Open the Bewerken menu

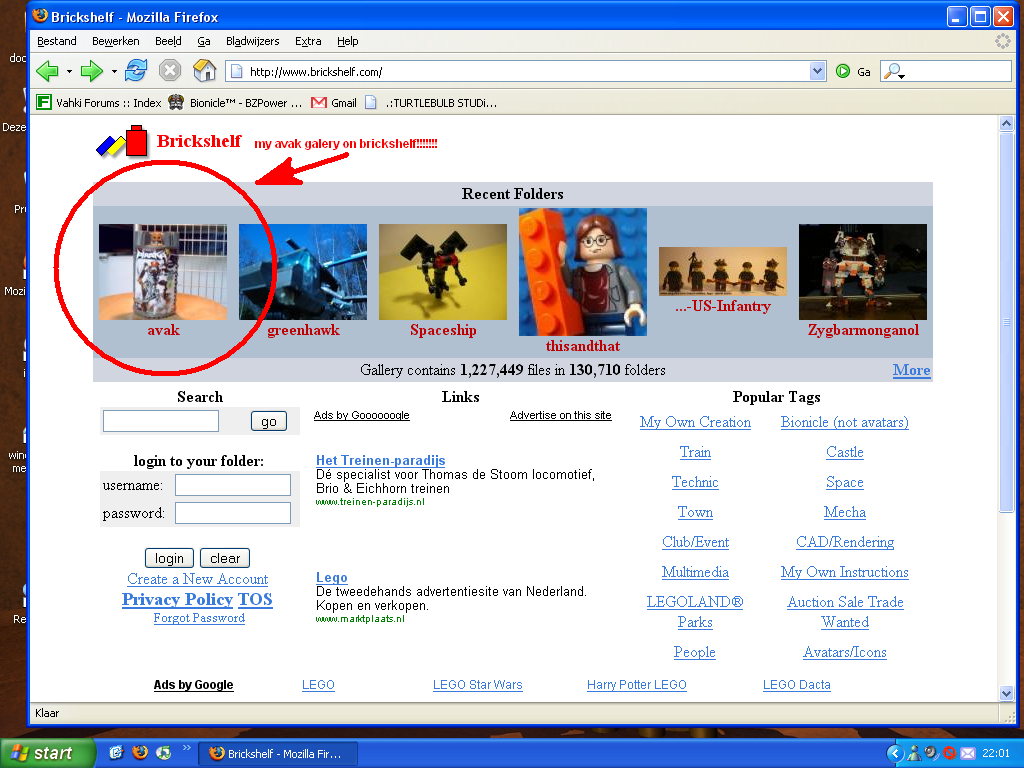(x=116, y=41)
